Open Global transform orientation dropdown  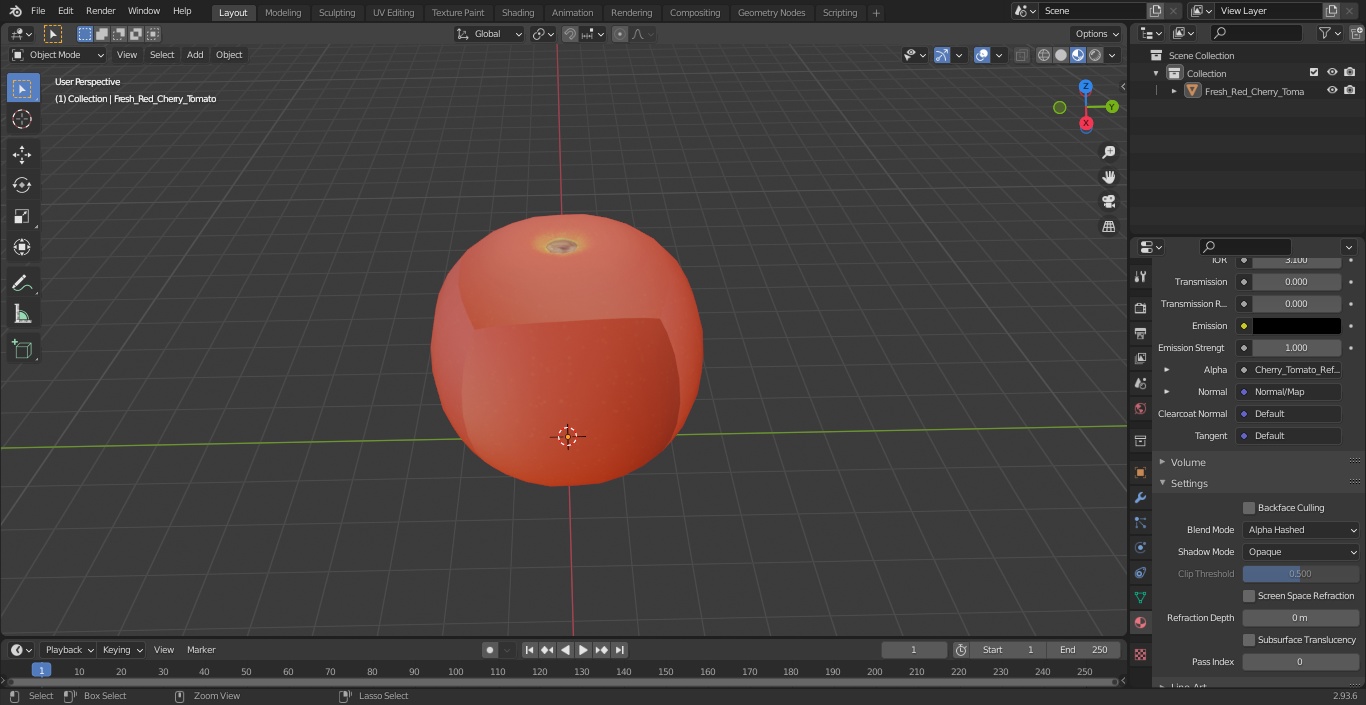point(490,34)
